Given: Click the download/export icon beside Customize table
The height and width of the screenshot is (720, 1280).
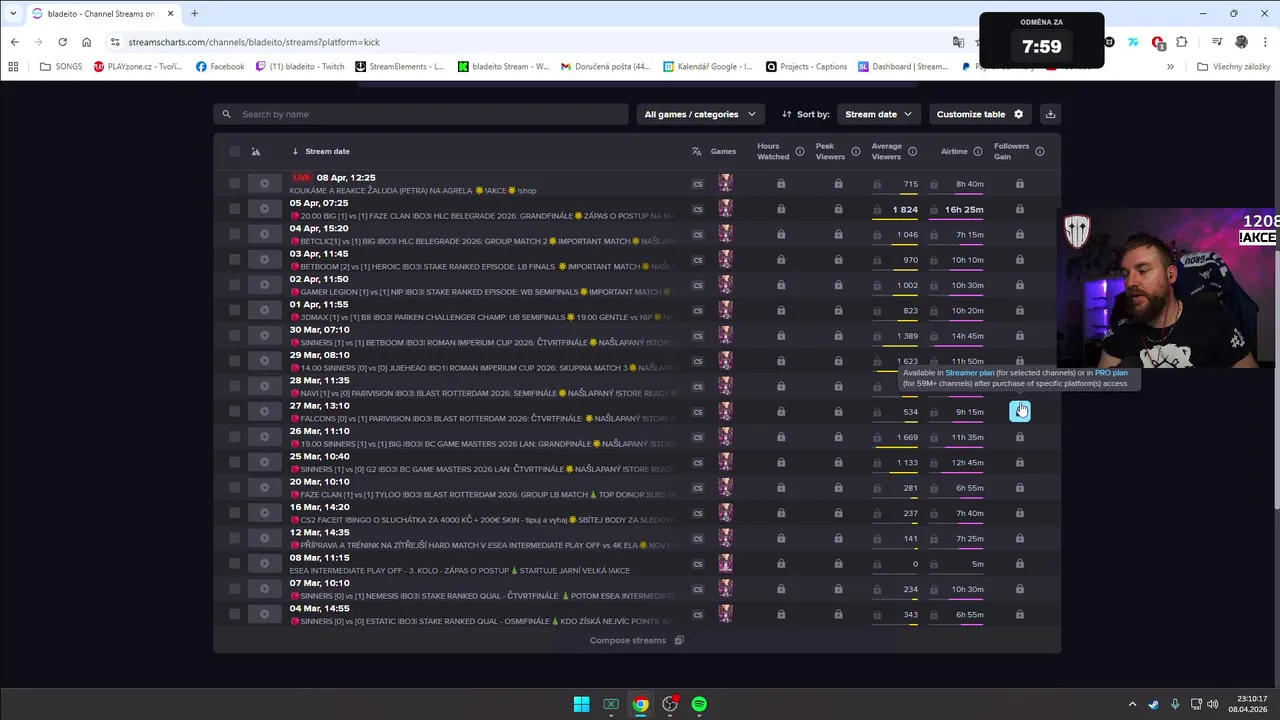Looking at the screenshot, I should (x=1050, y=114).
